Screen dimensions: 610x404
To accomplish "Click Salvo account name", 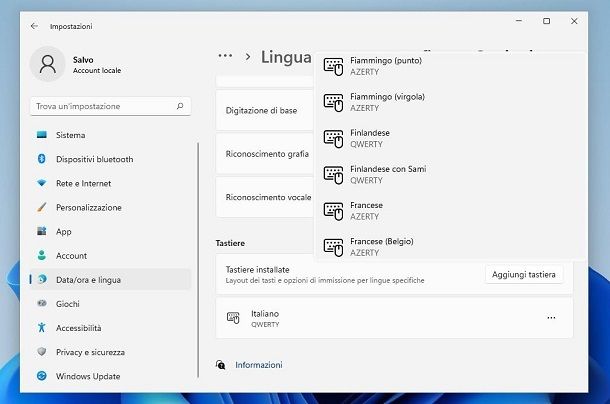I will pyautogui.click(x=83, y=60).
